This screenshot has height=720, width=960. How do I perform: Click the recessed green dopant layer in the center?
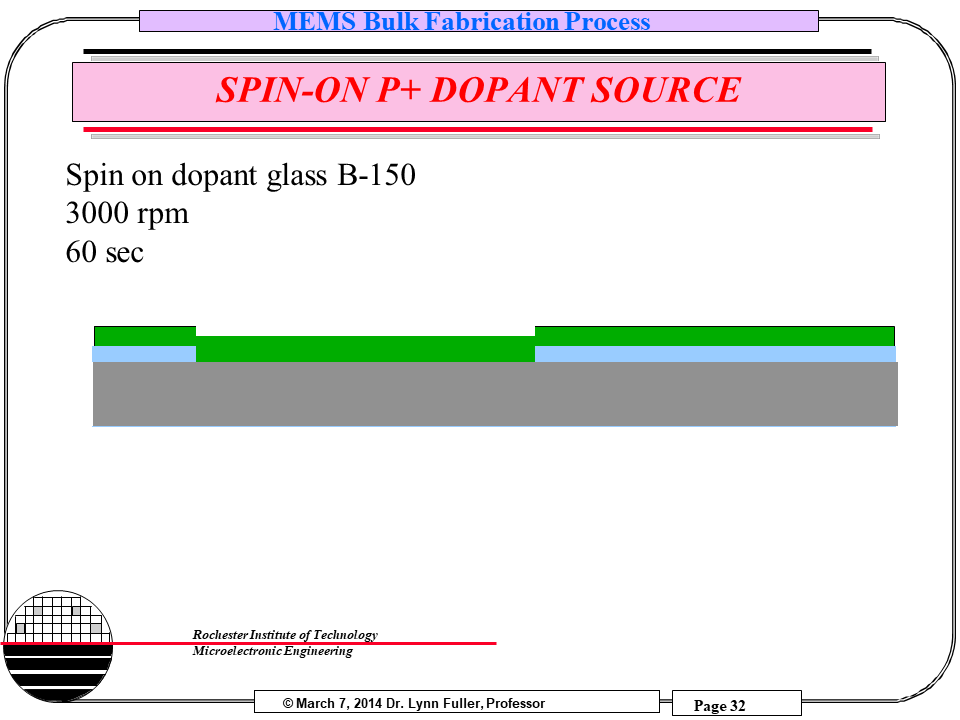[x=365, y=349]
